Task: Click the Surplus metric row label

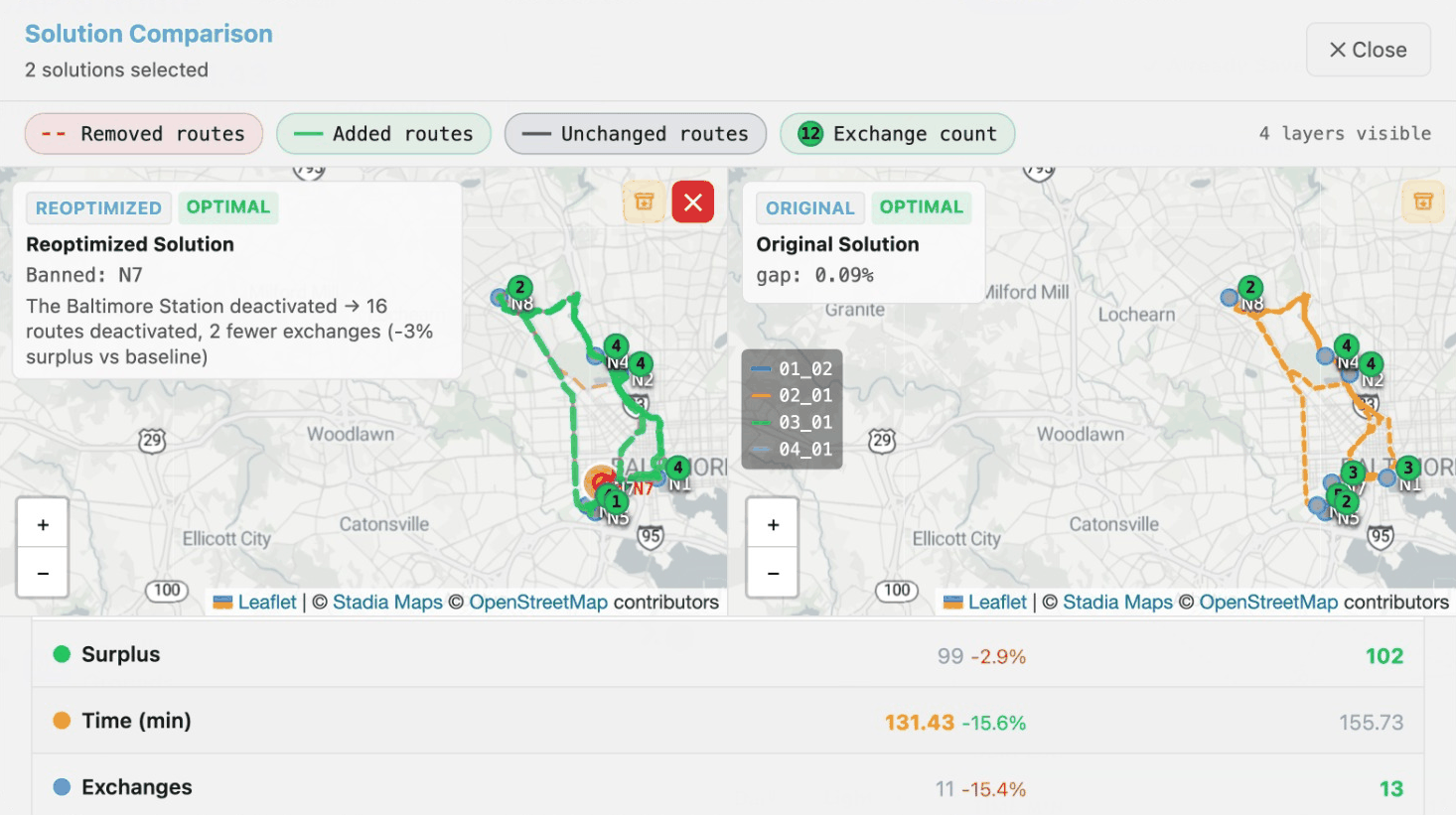Action: coord(120,654)
